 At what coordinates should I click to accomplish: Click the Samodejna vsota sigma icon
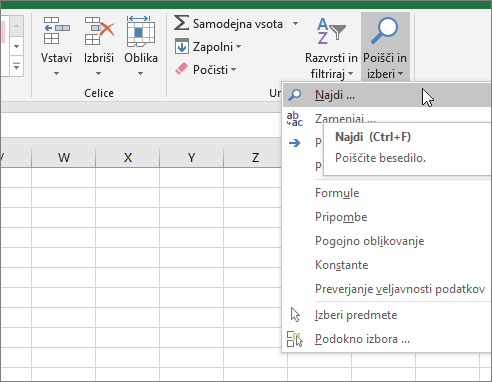click(181, 23)
